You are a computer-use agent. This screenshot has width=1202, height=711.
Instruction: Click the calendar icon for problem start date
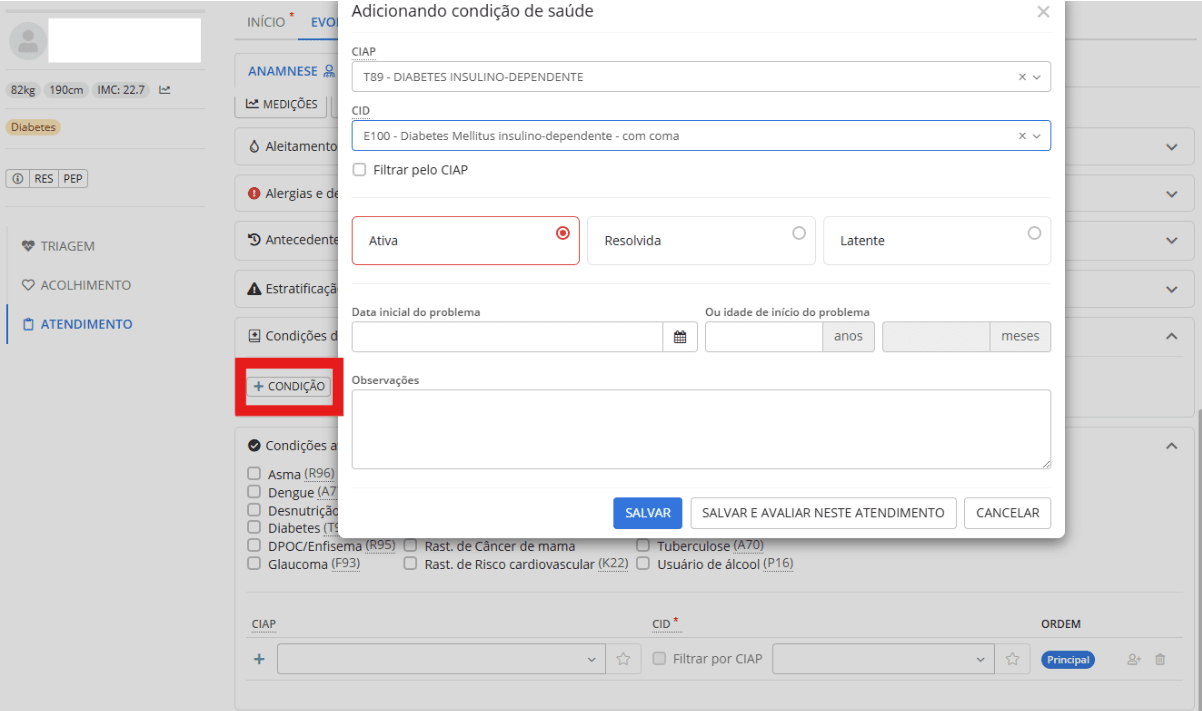tap(679, 337)
